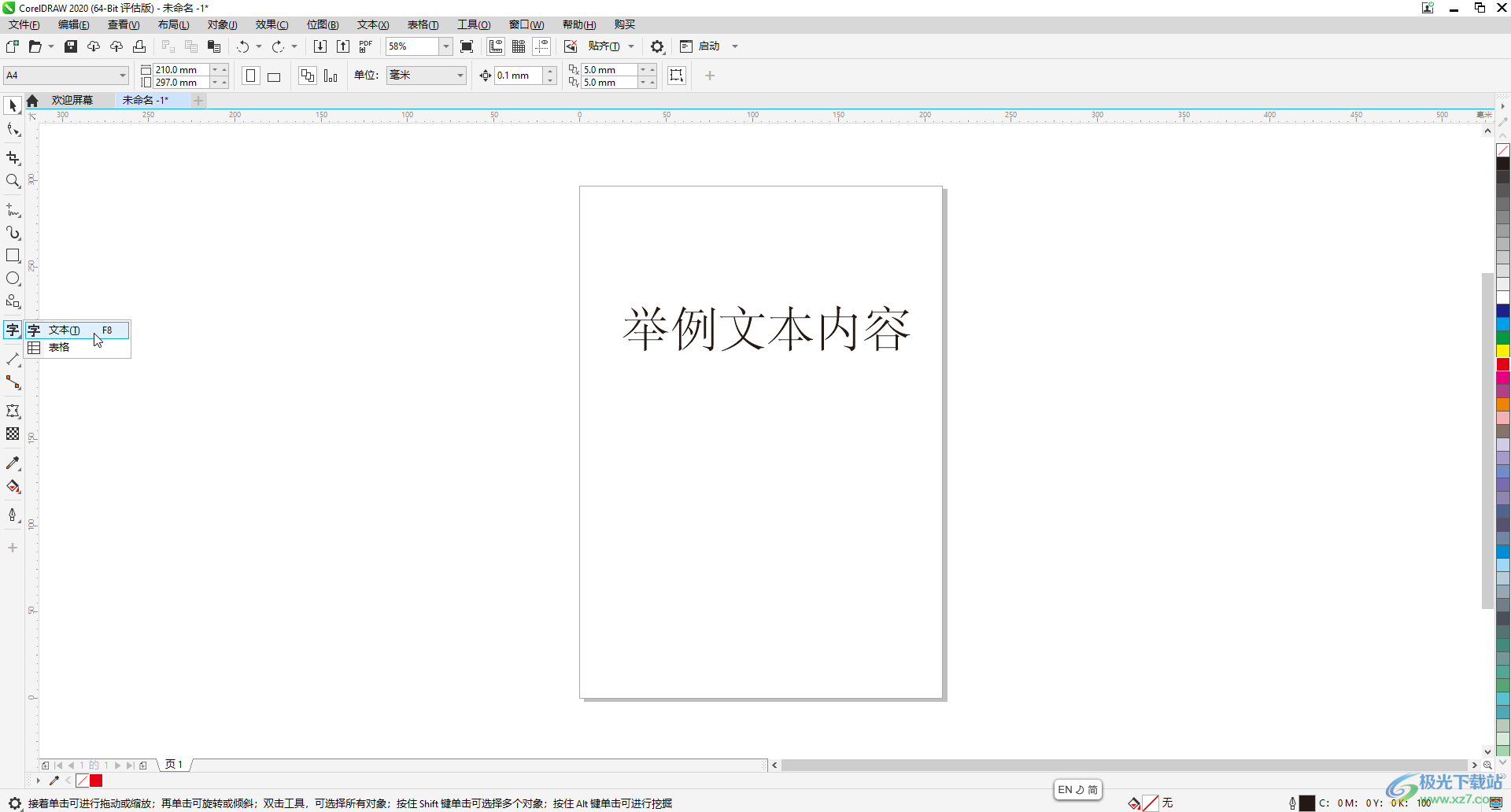The height and width of the screenshot is (812, 1511).
Task: Open the 文件 menu
Action: 24,25
